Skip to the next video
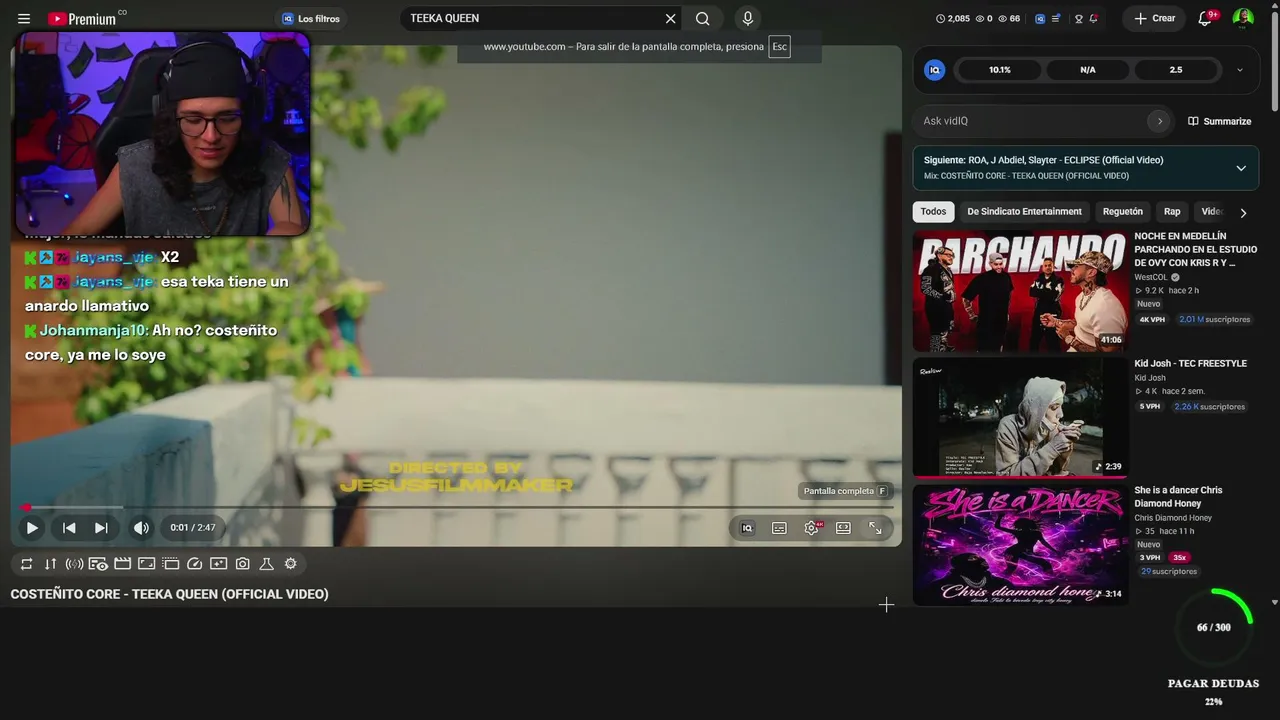This screenshot has height=720, width=1280. [x=101, y=528]
